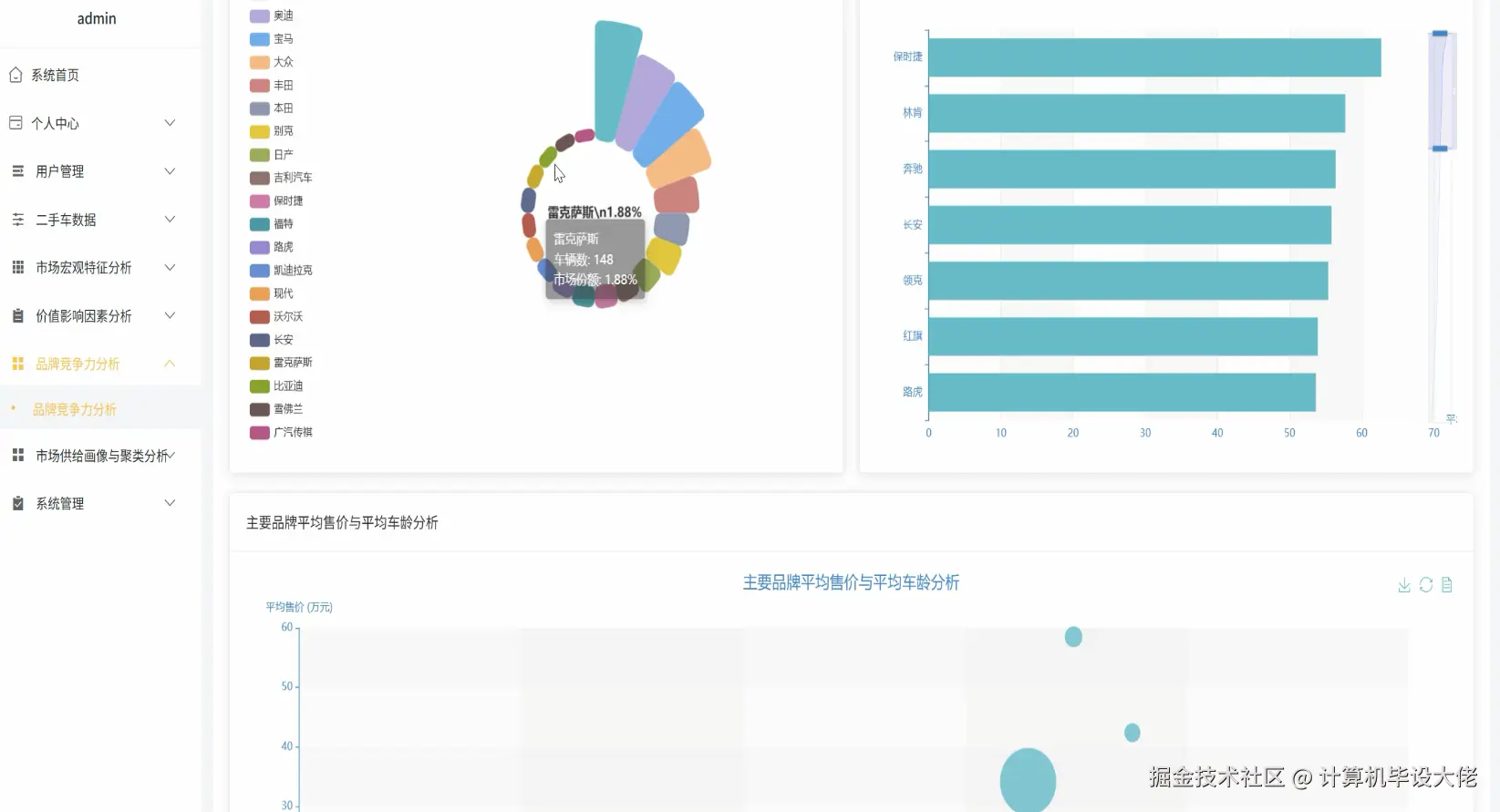This screenshot has height=812, width=1500.
Task: Click the tall teal pie slice
Action: point(616,80)
